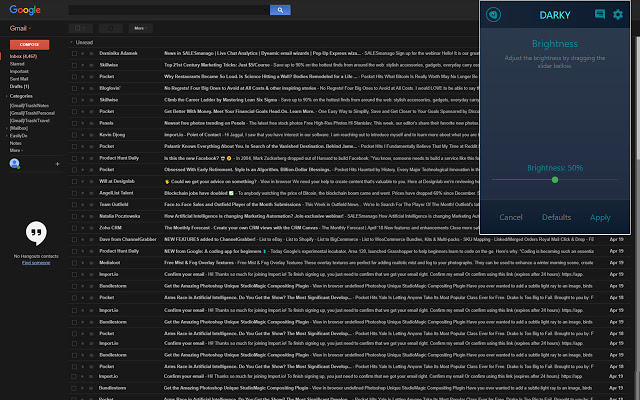The image size is (640, 400).
Task: Mark the Team Outfield email as important
Action: (x=91, y=204)
